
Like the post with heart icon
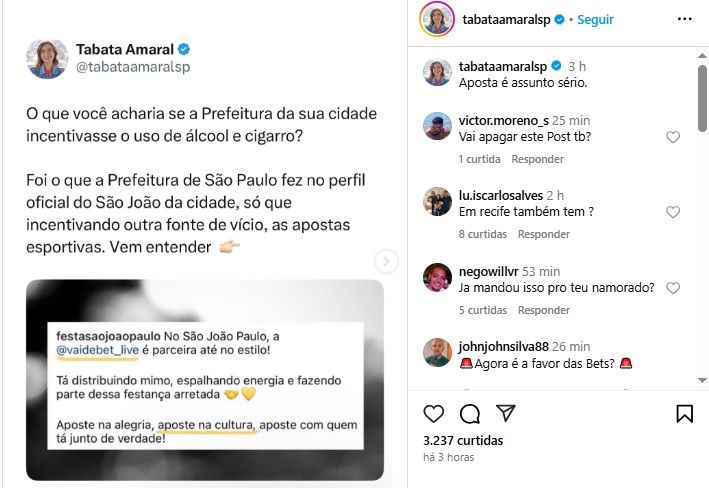433,413
